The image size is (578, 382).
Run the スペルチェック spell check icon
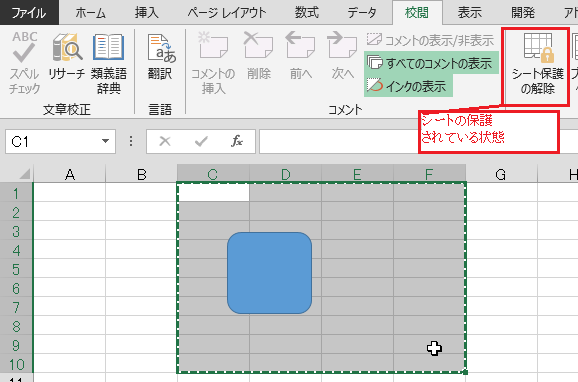(x=24, y=63)
